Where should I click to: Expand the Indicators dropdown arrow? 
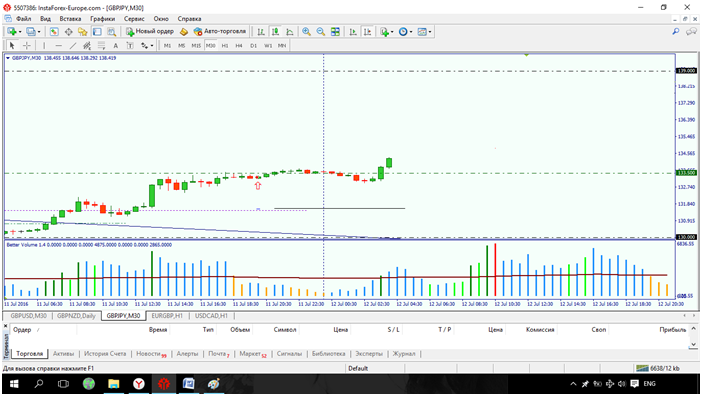[x=392, y=32]
